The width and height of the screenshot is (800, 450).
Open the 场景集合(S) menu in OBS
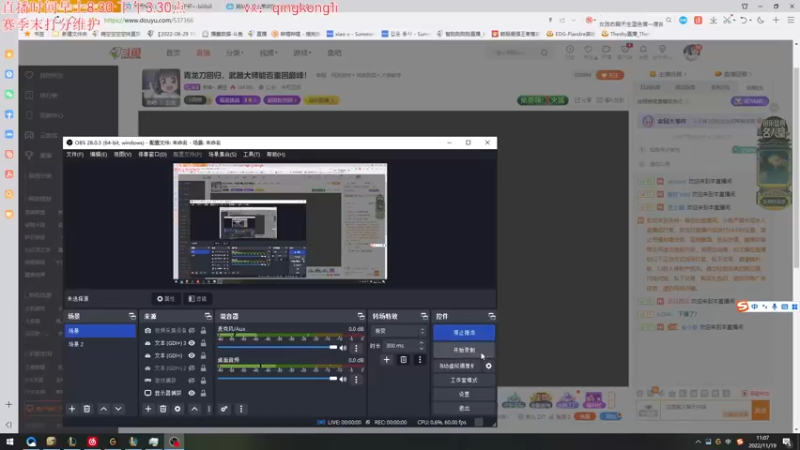[222, 154]
